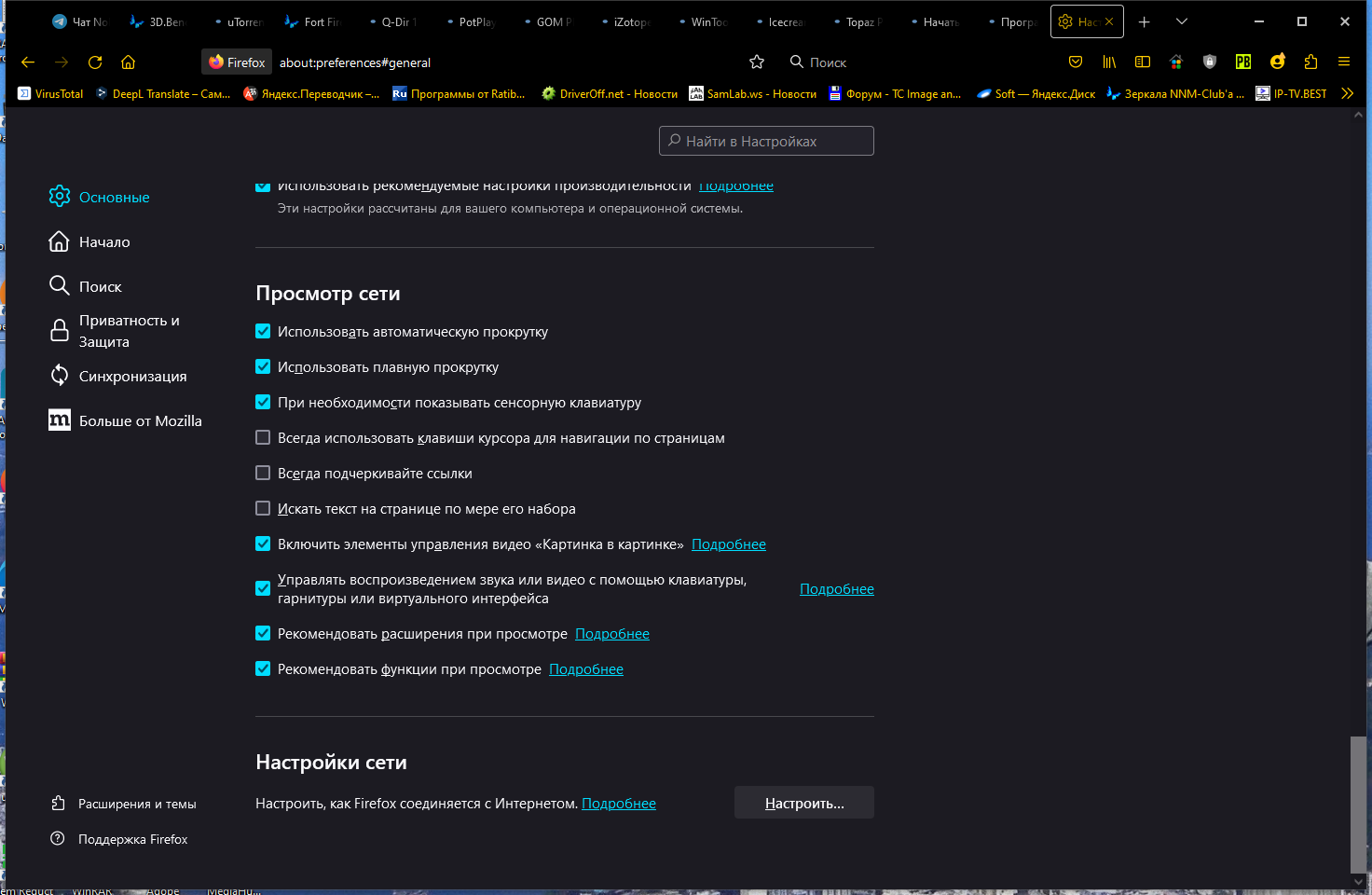
Task: Click the house icon next to Начало
Action: click(x=59, y=241)
